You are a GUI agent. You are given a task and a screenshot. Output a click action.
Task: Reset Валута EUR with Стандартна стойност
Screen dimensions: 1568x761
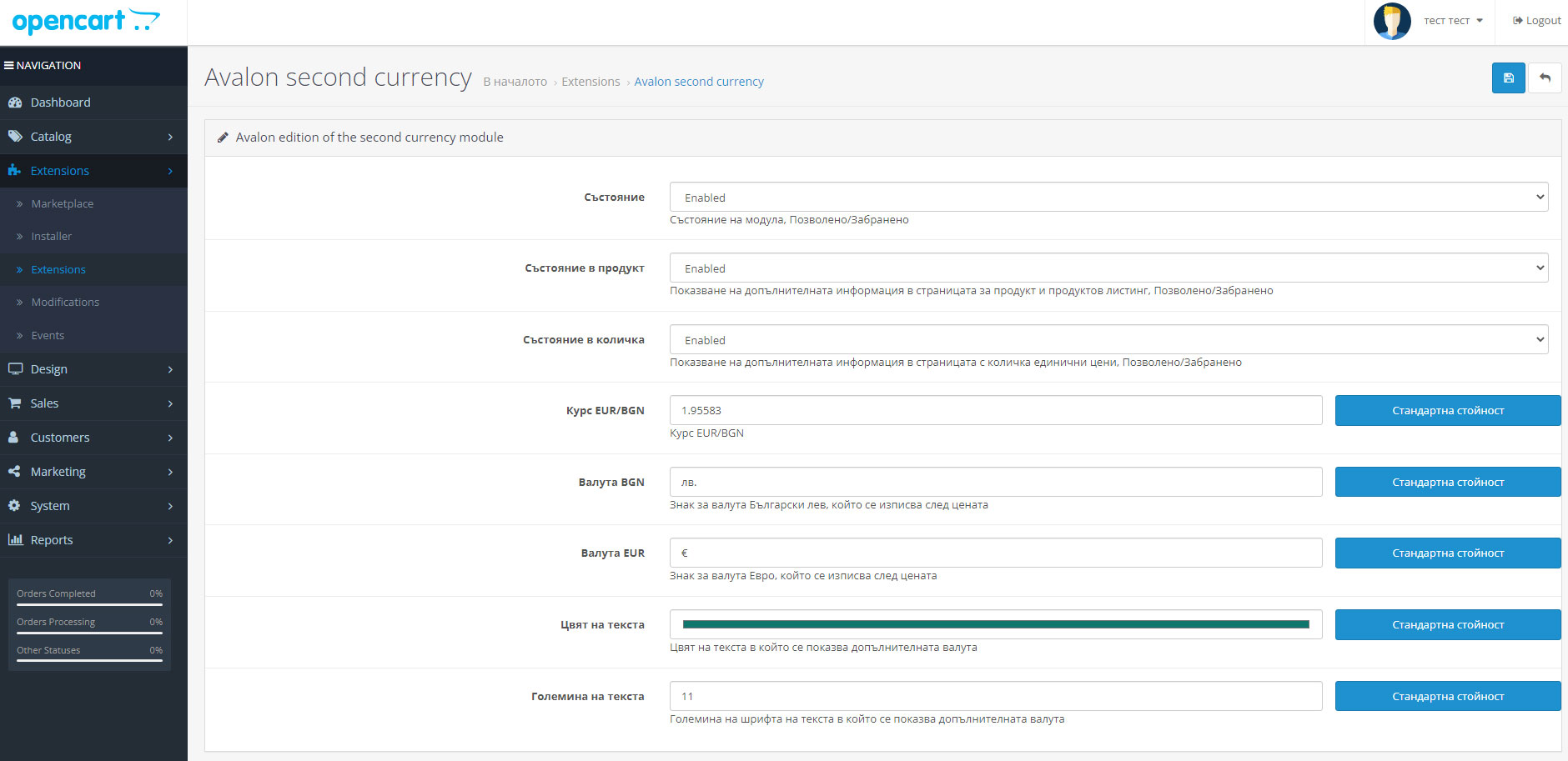pos(1448,553)
